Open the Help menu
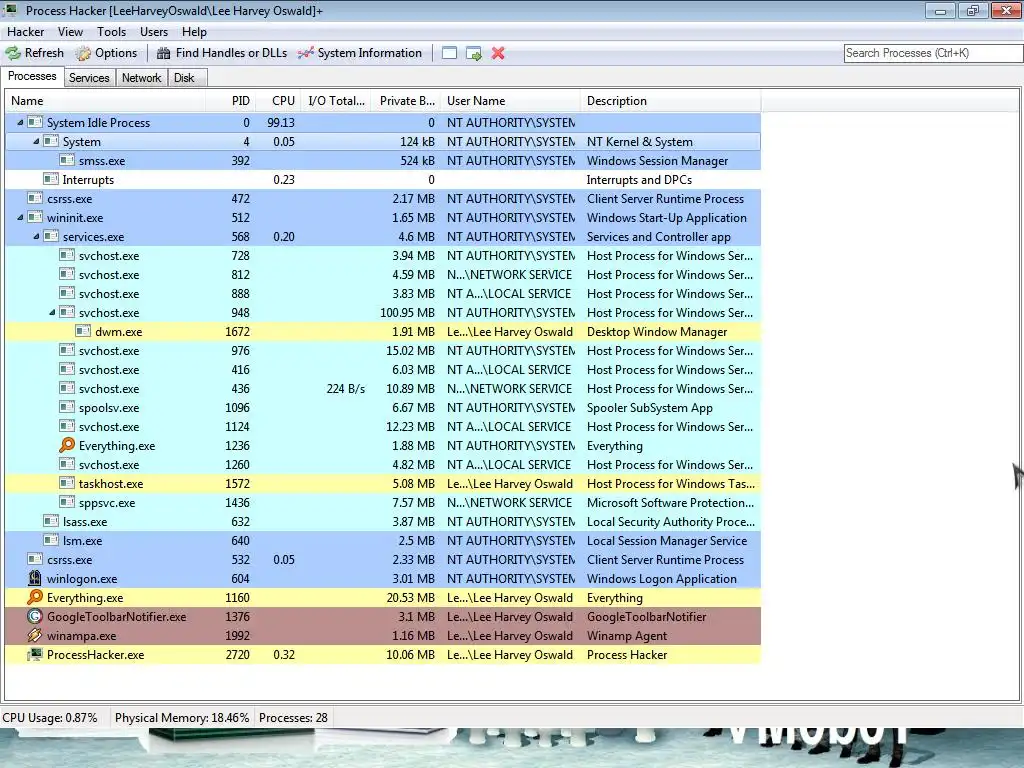 coord(194,31)
